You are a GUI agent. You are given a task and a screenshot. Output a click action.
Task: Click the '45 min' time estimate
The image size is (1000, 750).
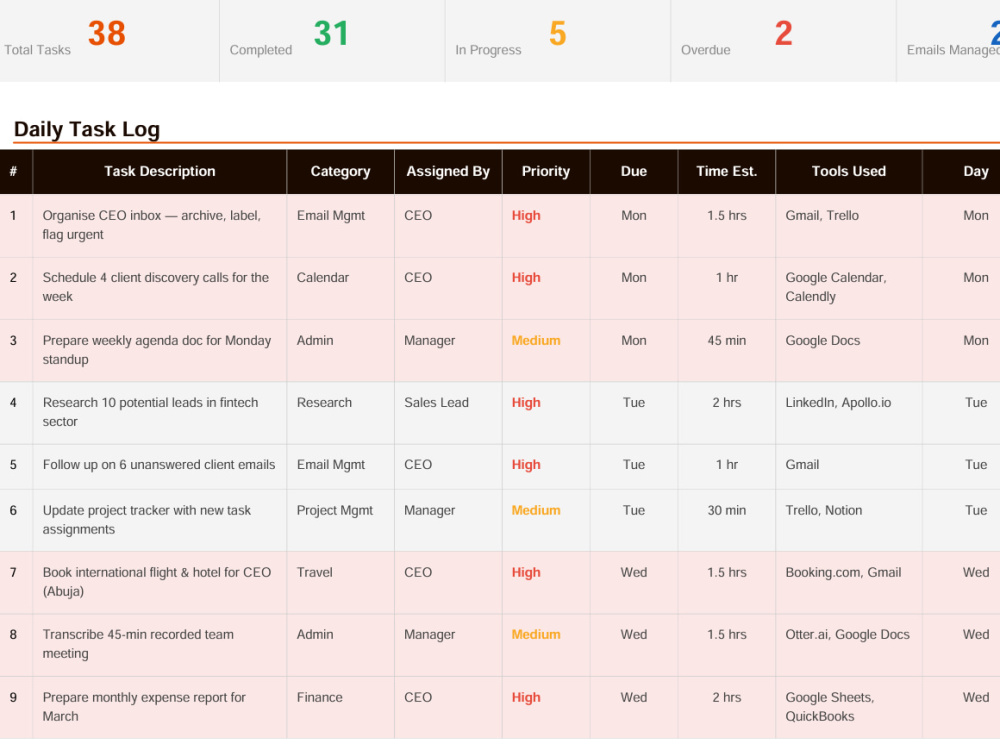click(726, 341)
